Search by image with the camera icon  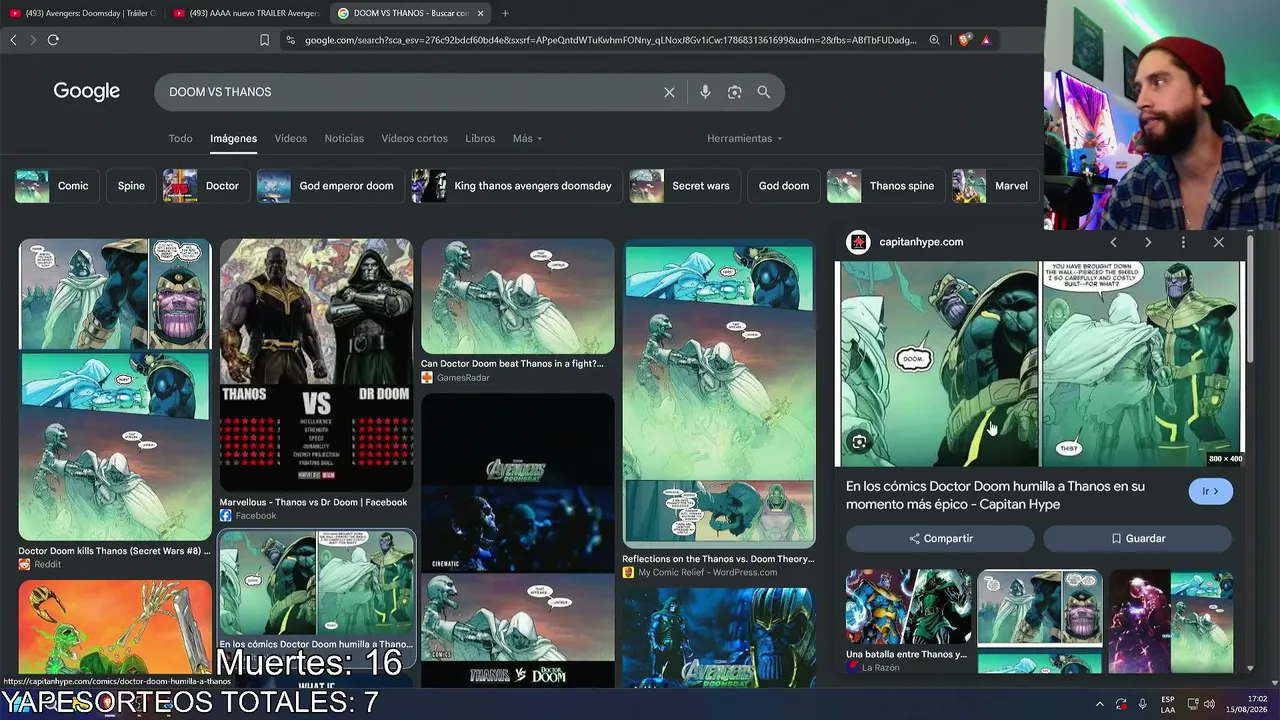click(735, 92)
